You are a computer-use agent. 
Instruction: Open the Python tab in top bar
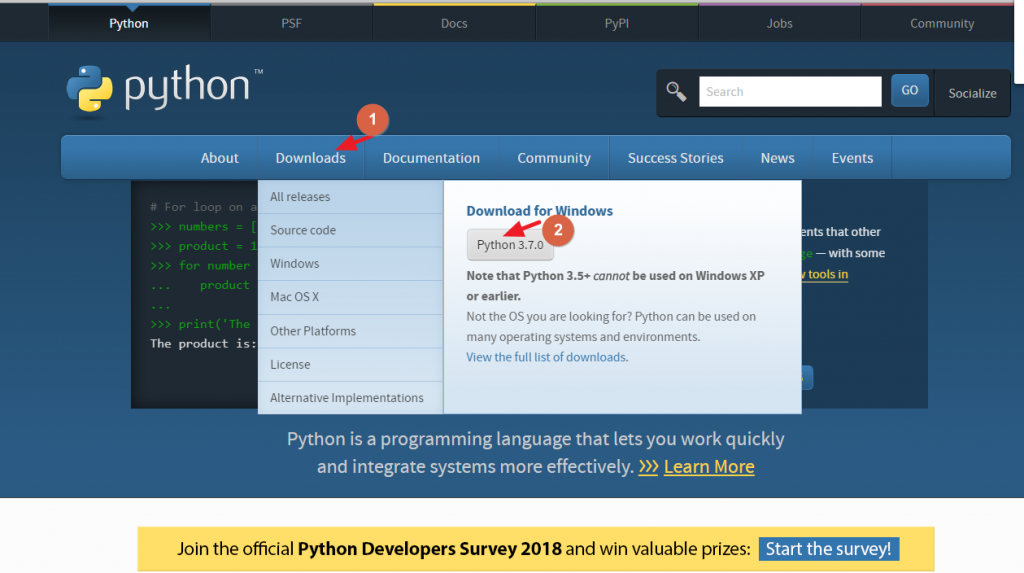coord(129,24)
